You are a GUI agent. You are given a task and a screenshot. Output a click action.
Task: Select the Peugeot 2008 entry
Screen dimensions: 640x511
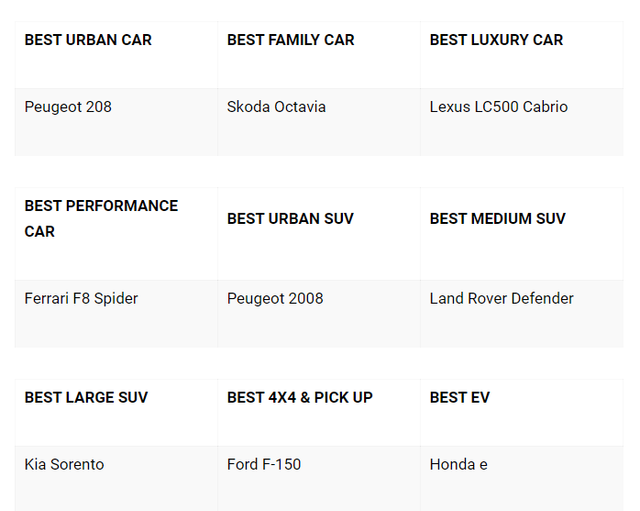[x=275, y=298]
